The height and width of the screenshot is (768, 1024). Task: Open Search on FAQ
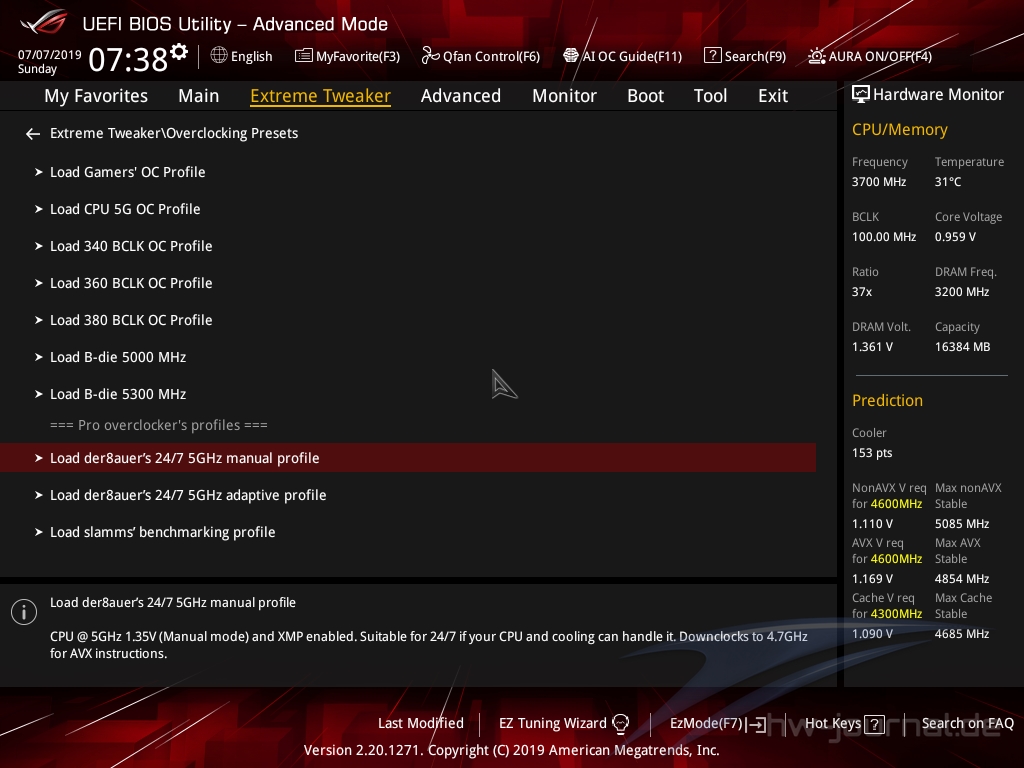click(967, 724)
